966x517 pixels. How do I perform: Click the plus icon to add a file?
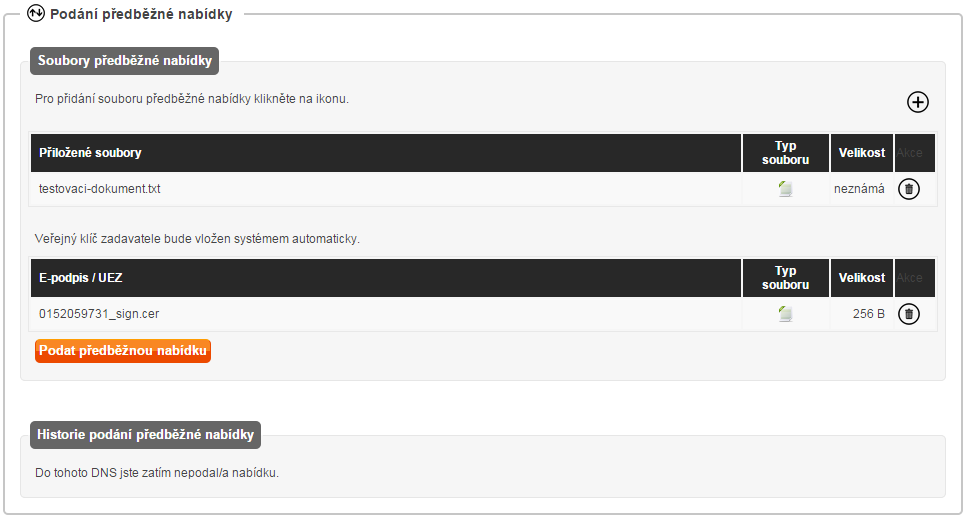[918, 102]
